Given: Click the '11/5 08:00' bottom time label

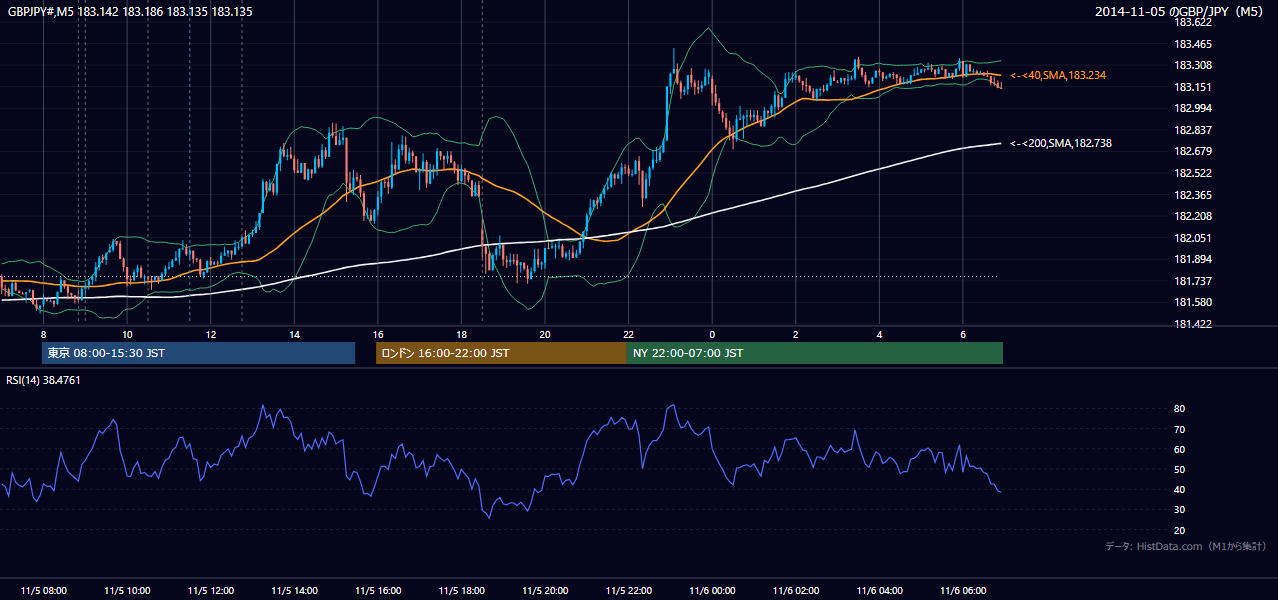Looking at the screenshot, I should tap(44, 591).
